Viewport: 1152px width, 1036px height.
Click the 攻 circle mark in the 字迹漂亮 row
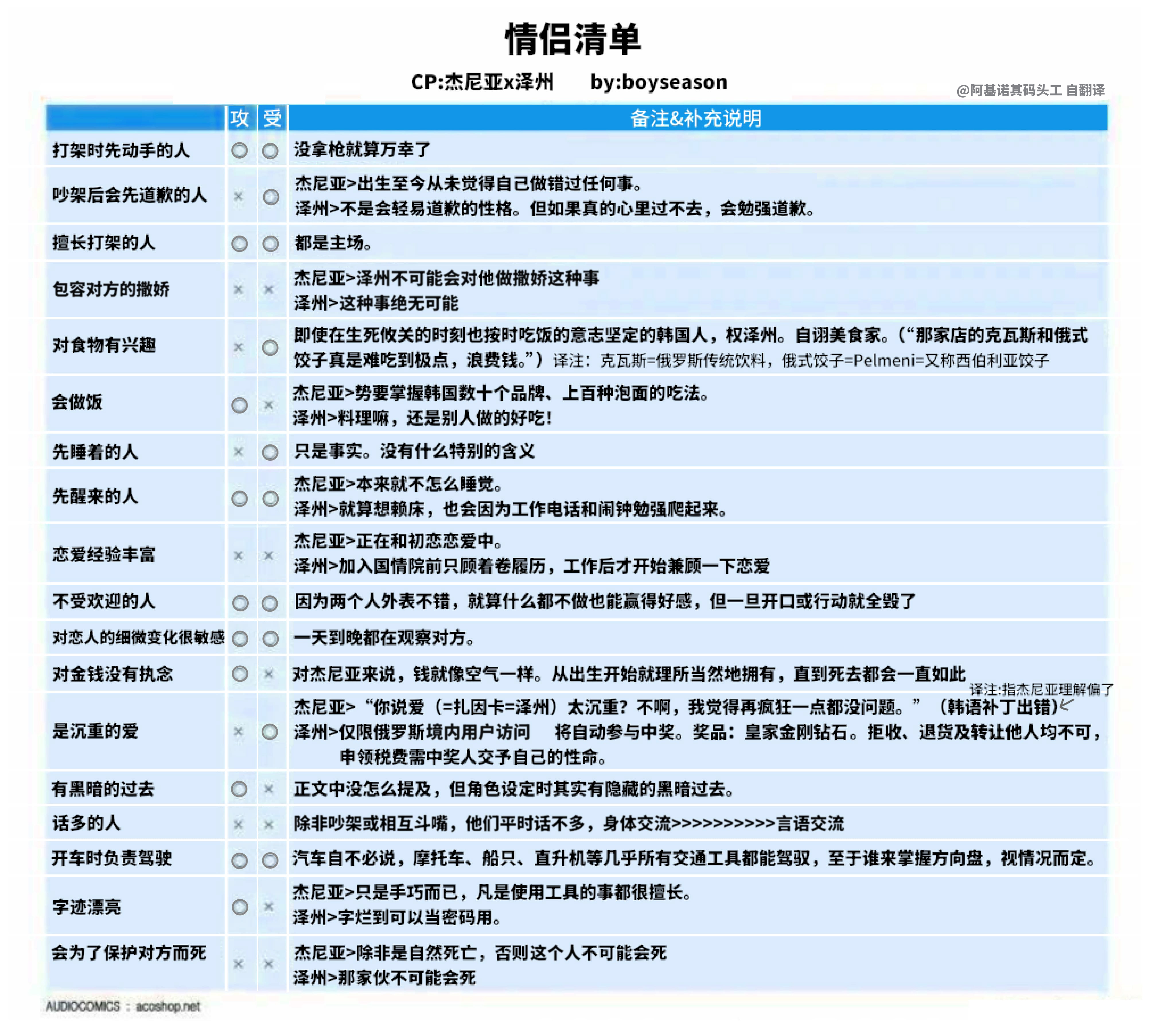pyautogui.click(x=240, y=907)
